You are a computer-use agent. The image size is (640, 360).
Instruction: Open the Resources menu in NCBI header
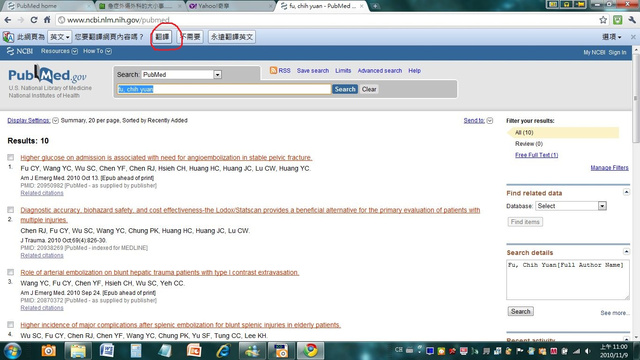click(59, 51)
